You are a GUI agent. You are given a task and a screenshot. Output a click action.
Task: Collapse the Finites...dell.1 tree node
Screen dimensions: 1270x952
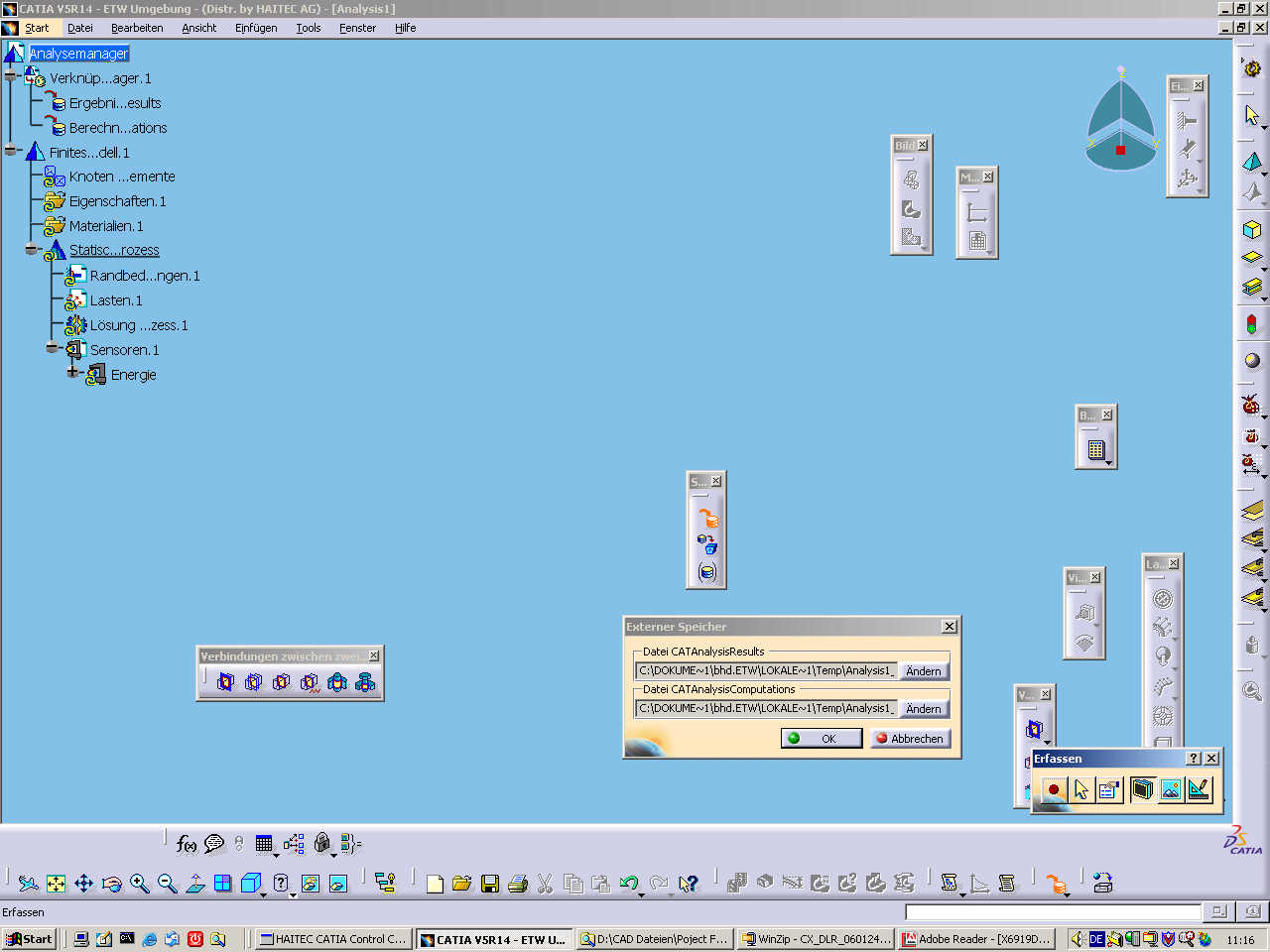(x=11, y=151)
